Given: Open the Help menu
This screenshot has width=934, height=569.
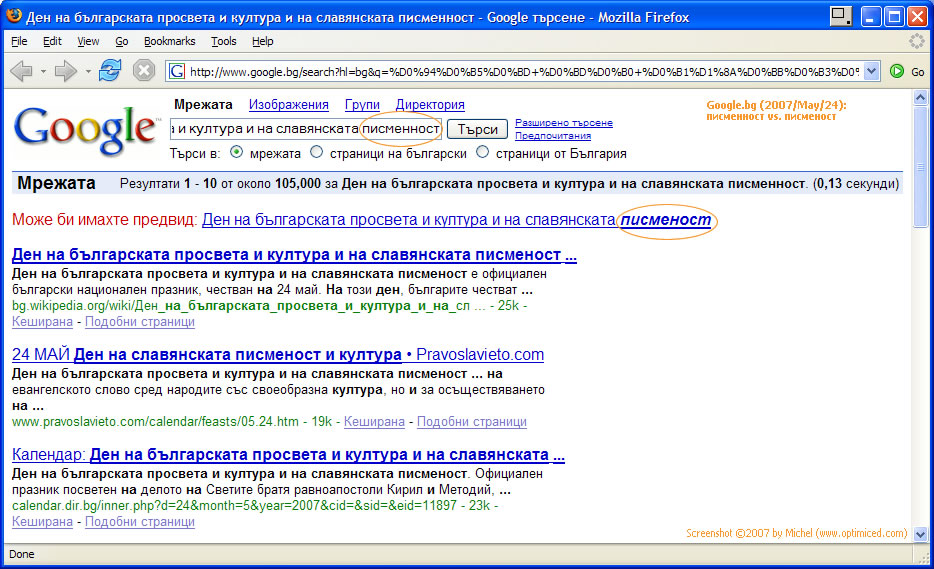Looking at the screenshot, I should (x=263, y=41).
